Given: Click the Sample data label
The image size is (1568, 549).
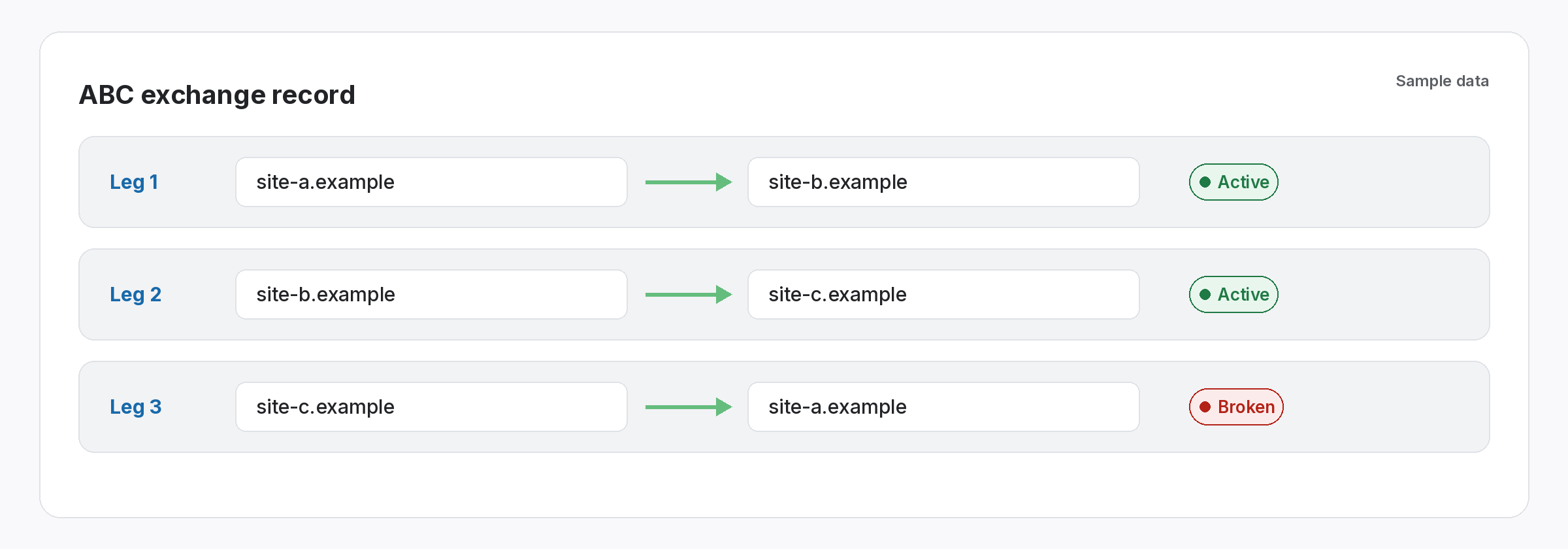Looking at the screenshot, I should pyautogui.click(x=1442, y=81).
